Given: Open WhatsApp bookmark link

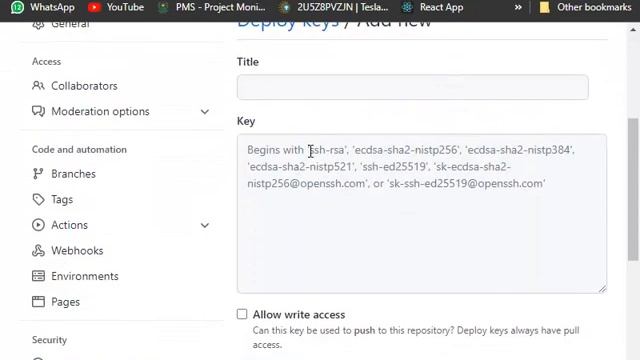Looking at the screenshot, I should point(52,7).
